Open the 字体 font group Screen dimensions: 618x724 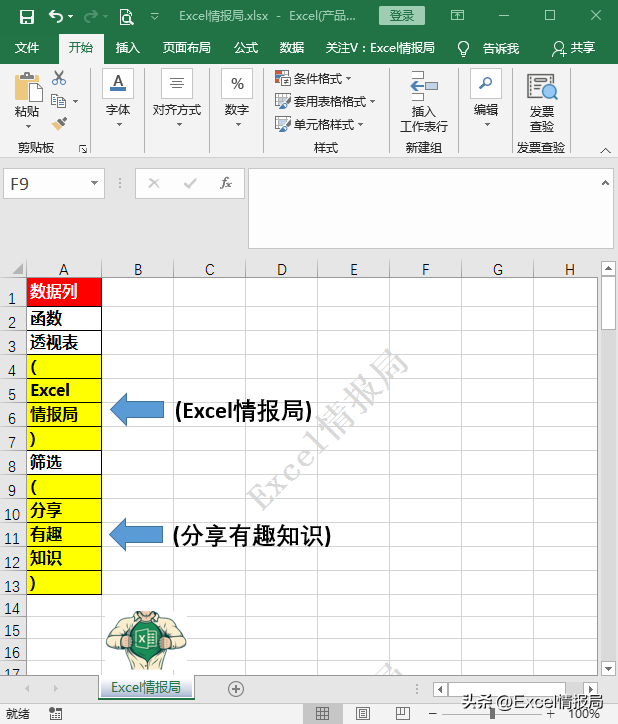coord(118,98)
